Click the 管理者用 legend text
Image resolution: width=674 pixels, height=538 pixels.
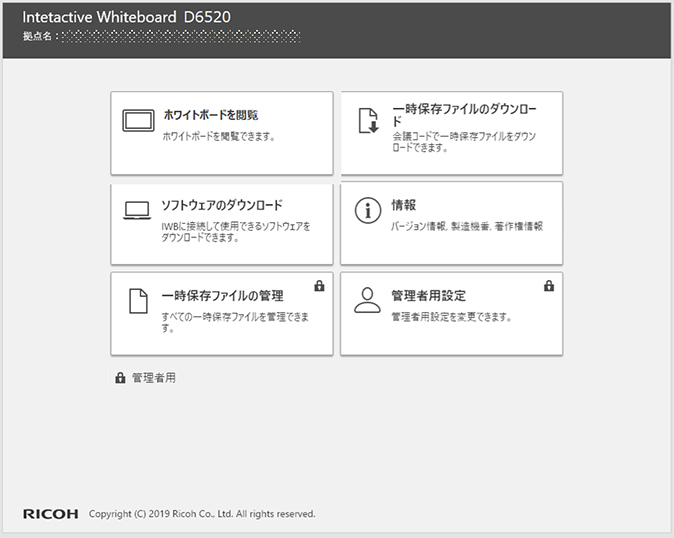[x=154, y=378]
